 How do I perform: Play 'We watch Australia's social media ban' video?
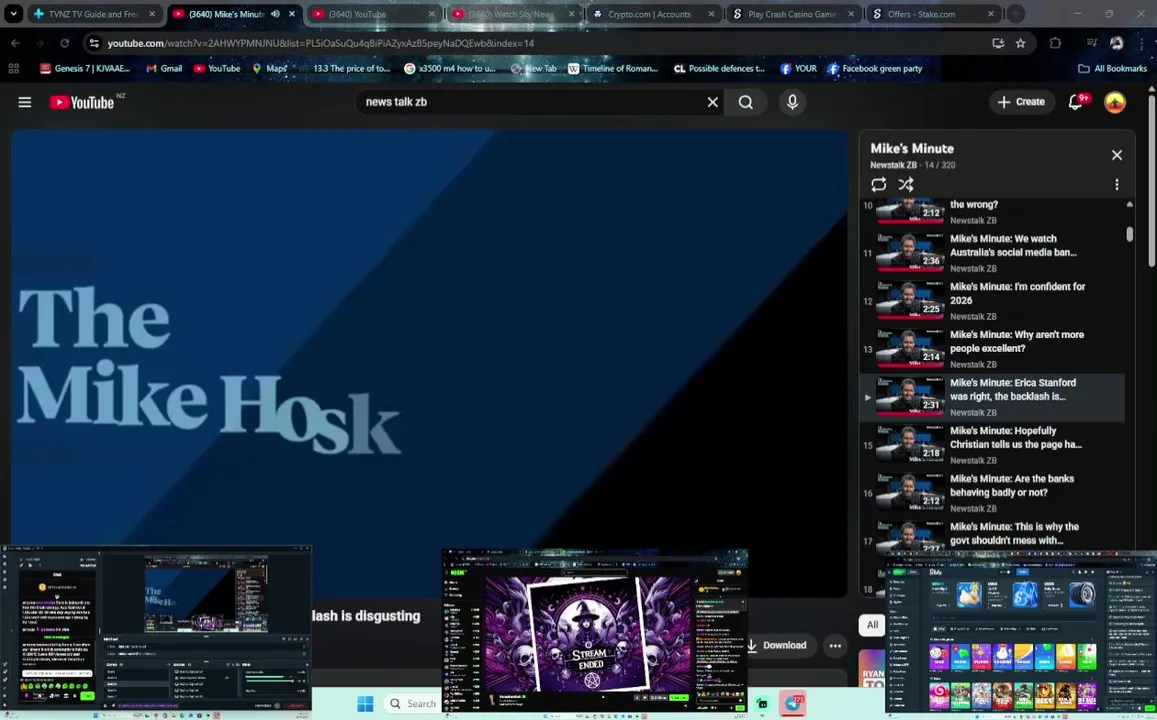click(x=992, y=253)
